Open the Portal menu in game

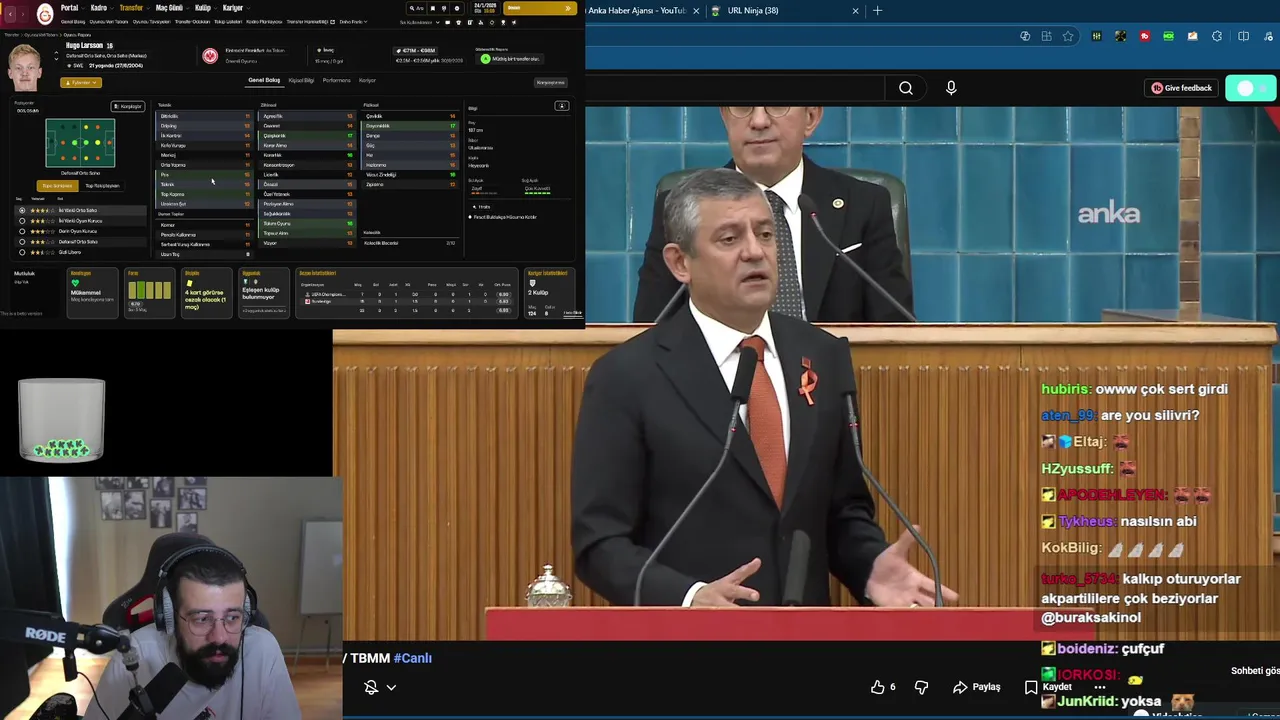point(69,8)
